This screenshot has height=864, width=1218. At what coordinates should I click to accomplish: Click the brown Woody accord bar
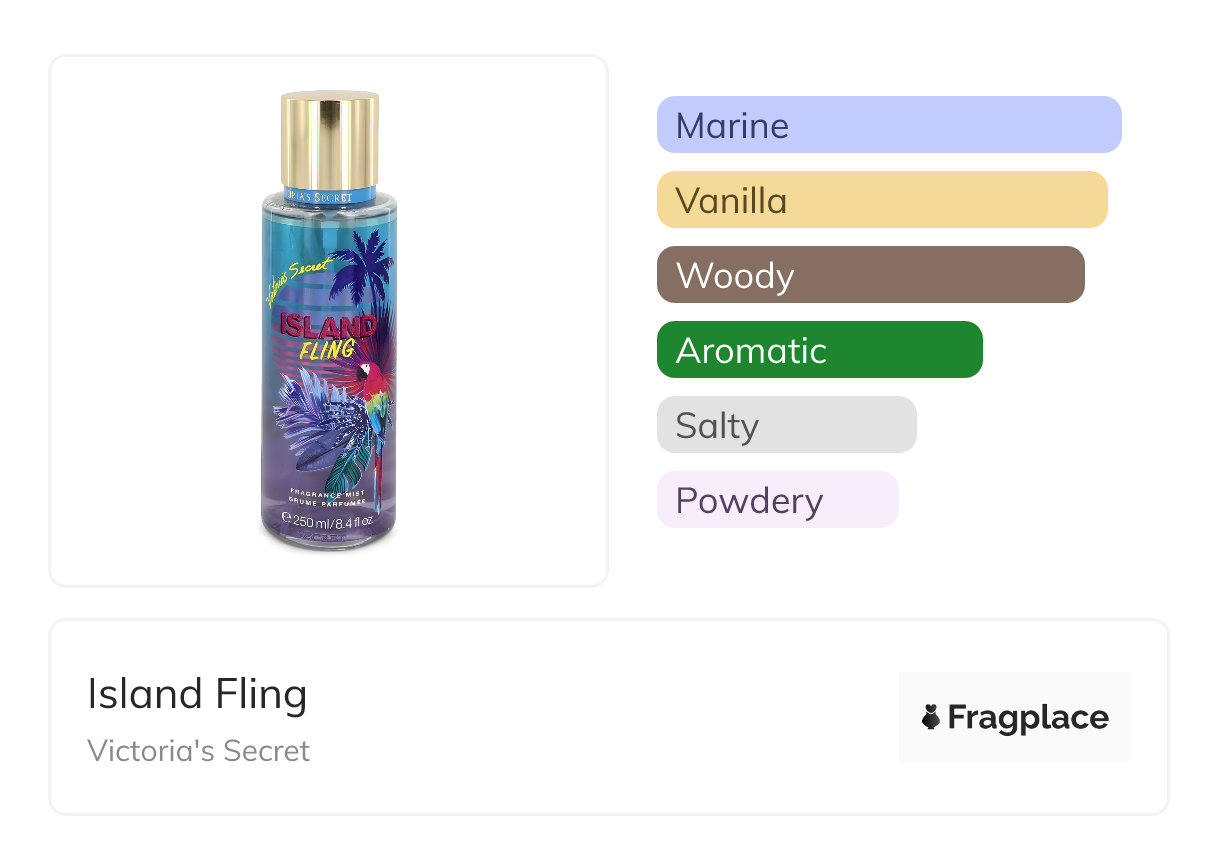(x=870, y=275)
